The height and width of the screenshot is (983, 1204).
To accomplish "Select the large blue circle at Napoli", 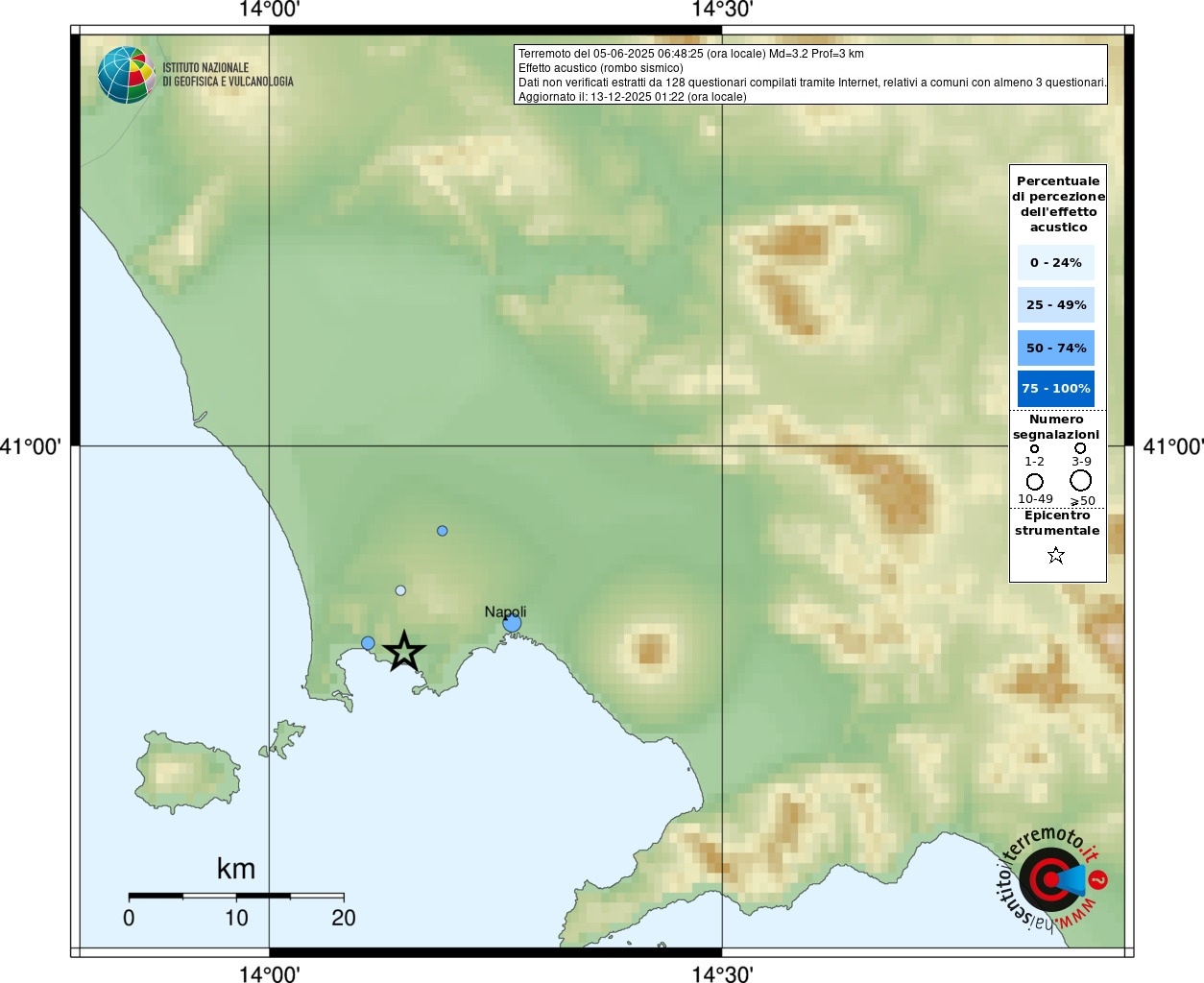I will pos(512,624).
